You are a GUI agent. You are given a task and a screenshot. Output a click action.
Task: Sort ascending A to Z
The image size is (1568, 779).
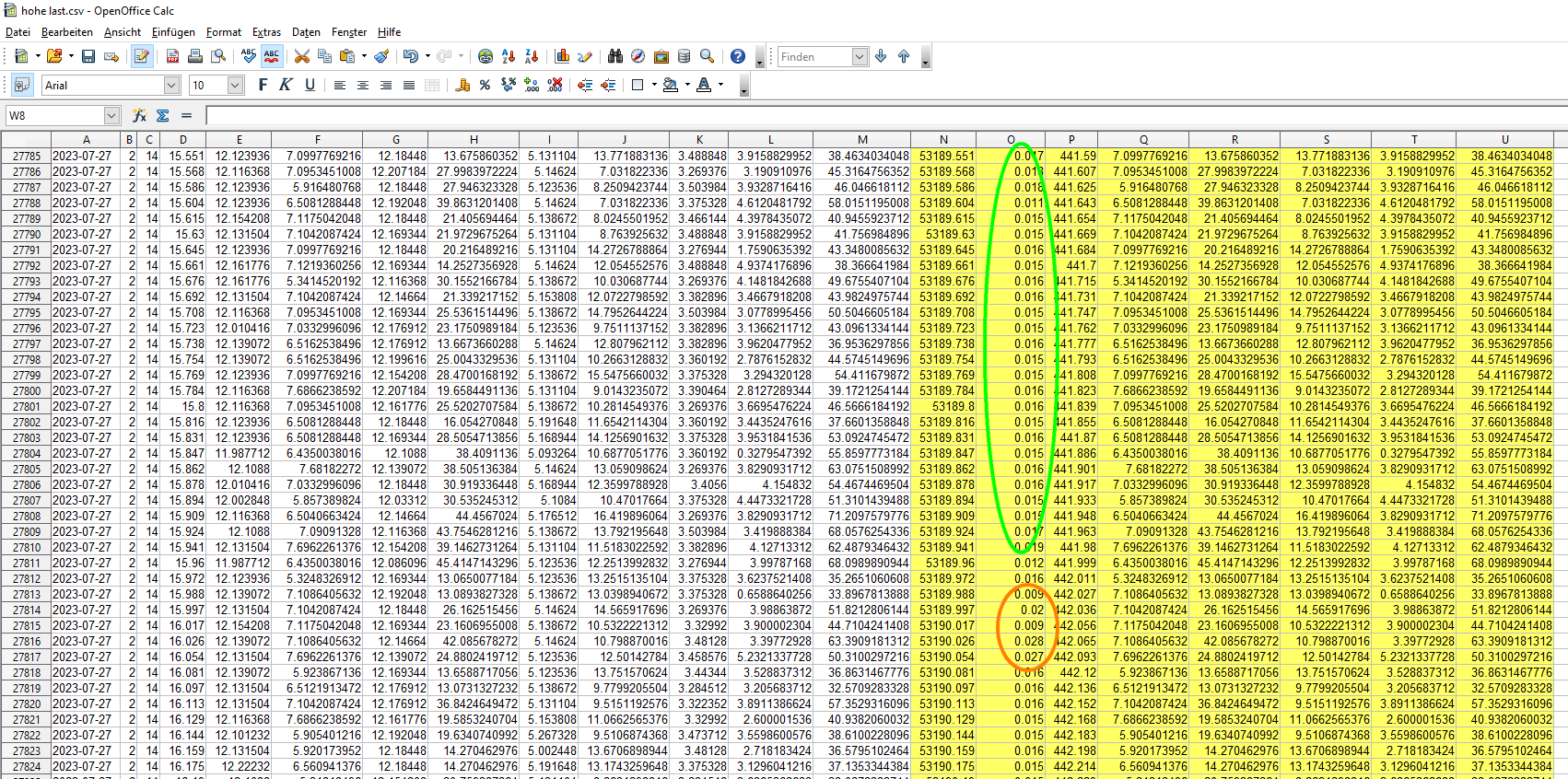509,56
